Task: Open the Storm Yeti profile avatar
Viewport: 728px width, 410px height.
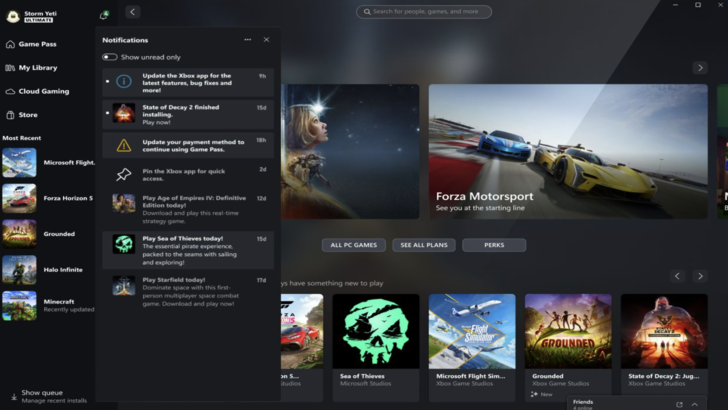Action: (13, 15)
